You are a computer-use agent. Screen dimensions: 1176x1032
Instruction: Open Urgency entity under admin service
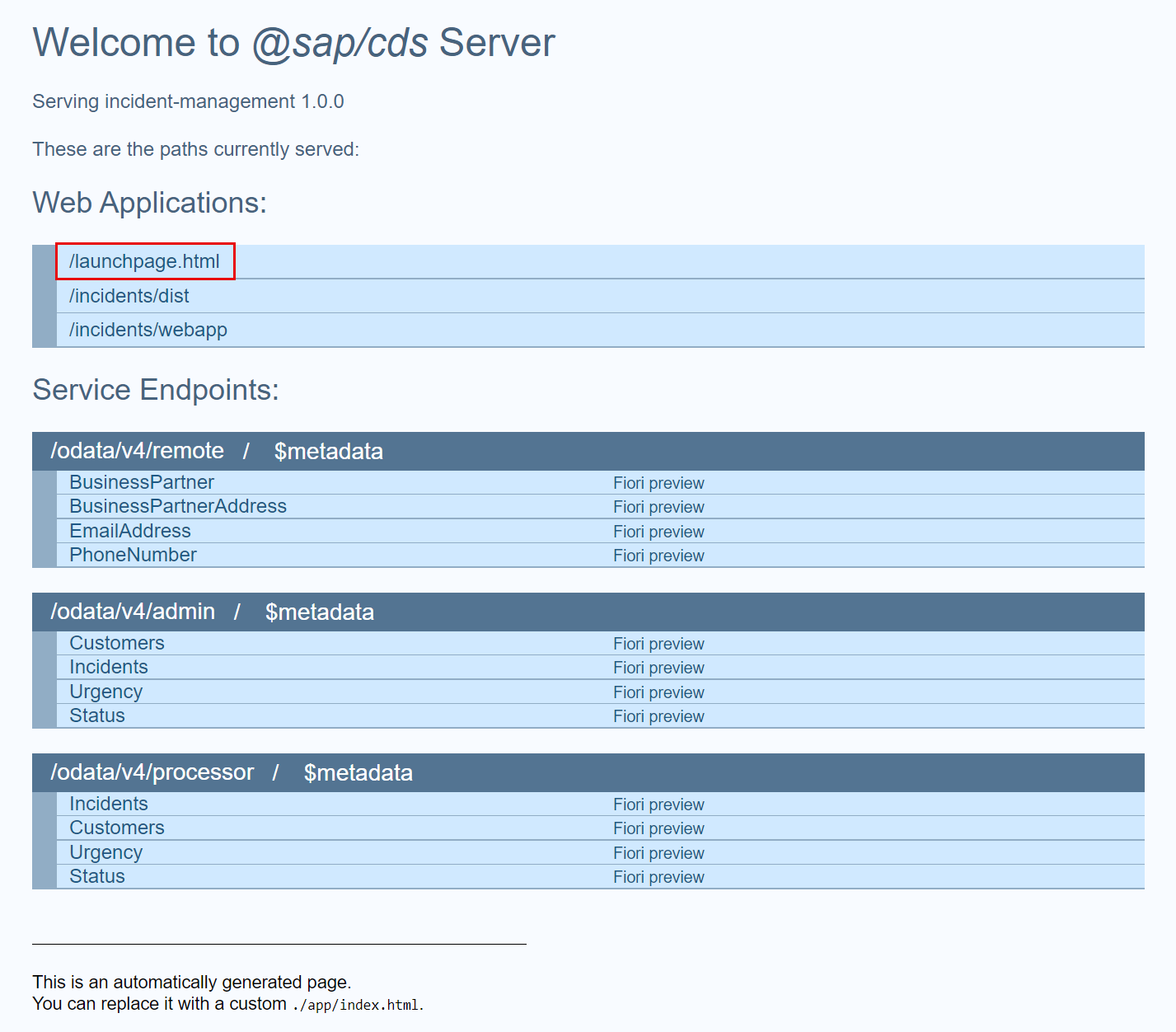(105, 692)
